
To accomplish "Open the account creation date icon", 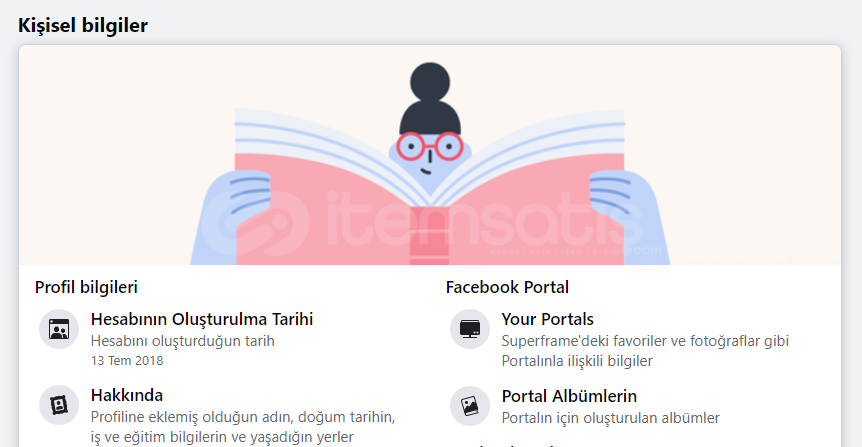I will point(59,329).
